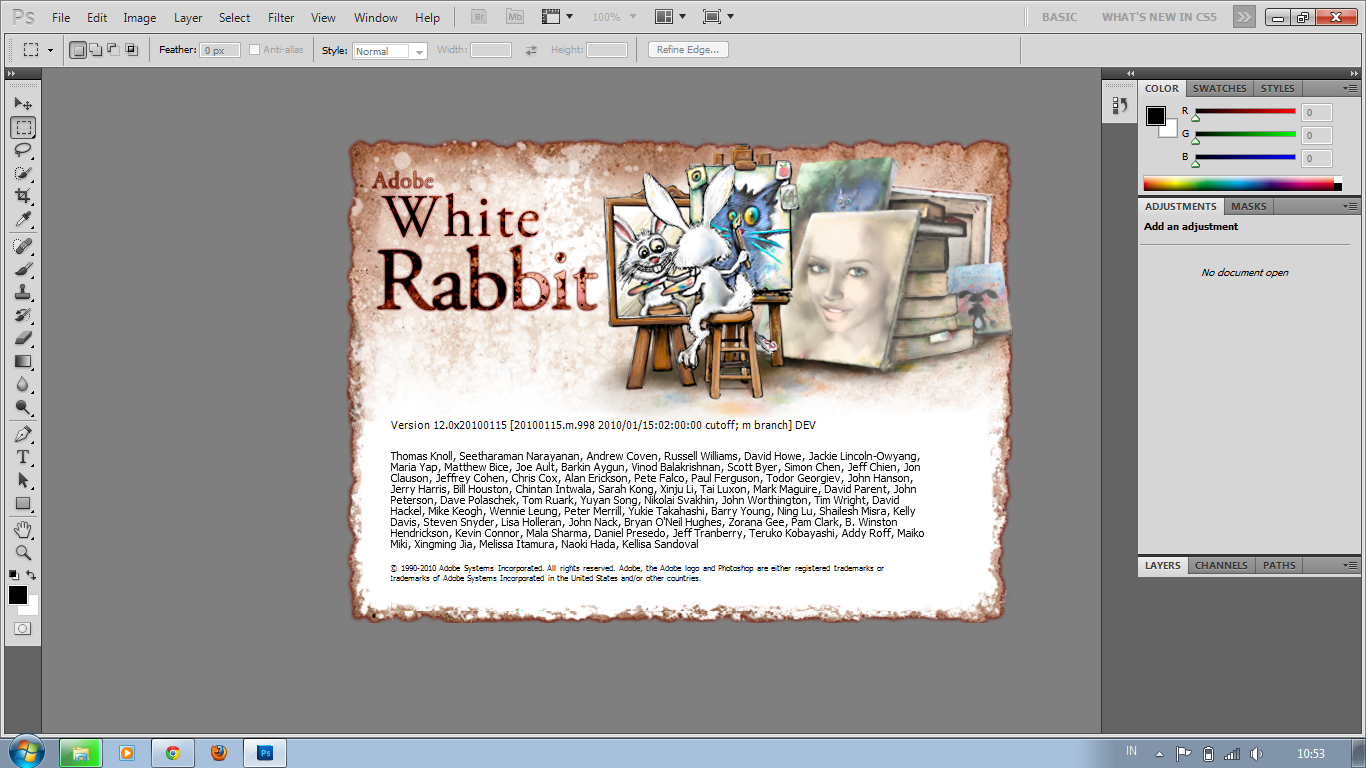1366x768 pixels.
Task: Select the Clone Stamp tool
Action: tap(23, 292)
